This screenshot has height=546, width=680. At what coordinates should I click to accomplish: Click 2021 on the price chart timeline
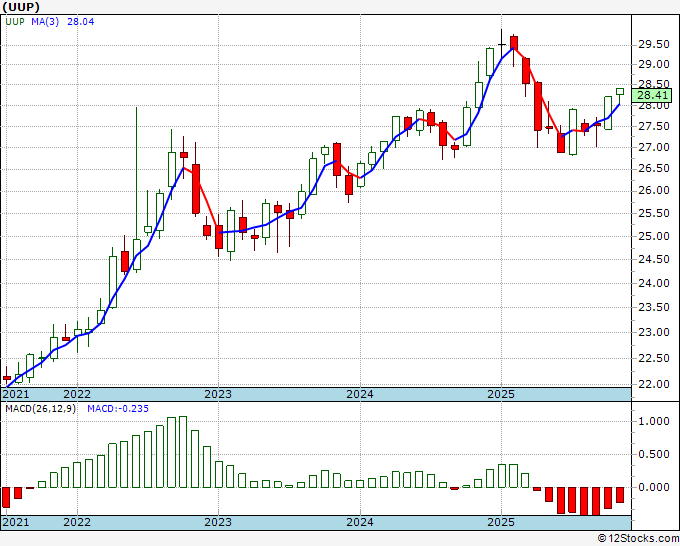click(x=16, y=394)
